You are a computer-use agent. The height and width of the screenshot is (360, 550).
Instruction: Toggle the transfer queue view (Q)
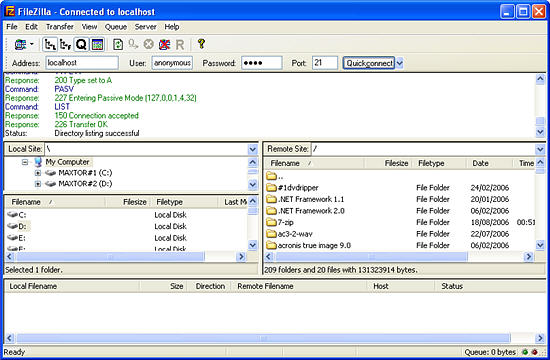[81, 45]
